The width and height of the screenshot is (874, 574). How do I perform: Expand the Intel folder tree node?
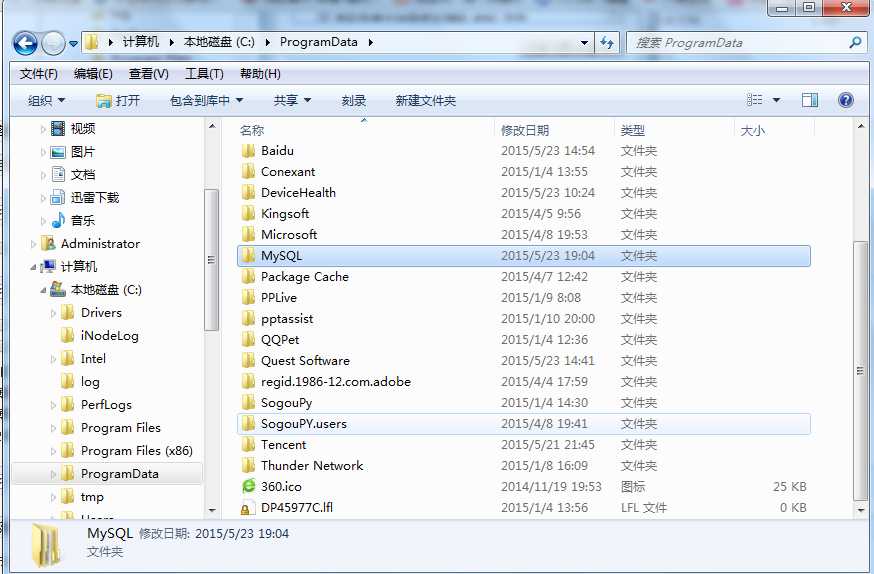coord(54,359)
